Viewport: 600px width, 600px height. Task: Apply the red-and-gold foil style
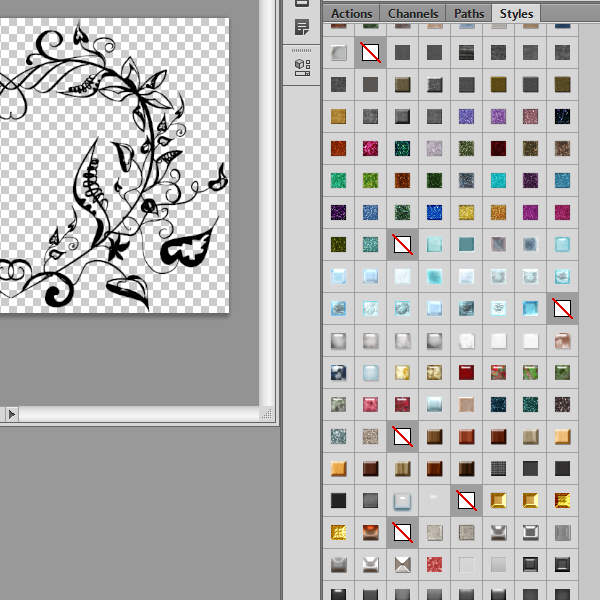pyautogui.click(x=562, y=501)
